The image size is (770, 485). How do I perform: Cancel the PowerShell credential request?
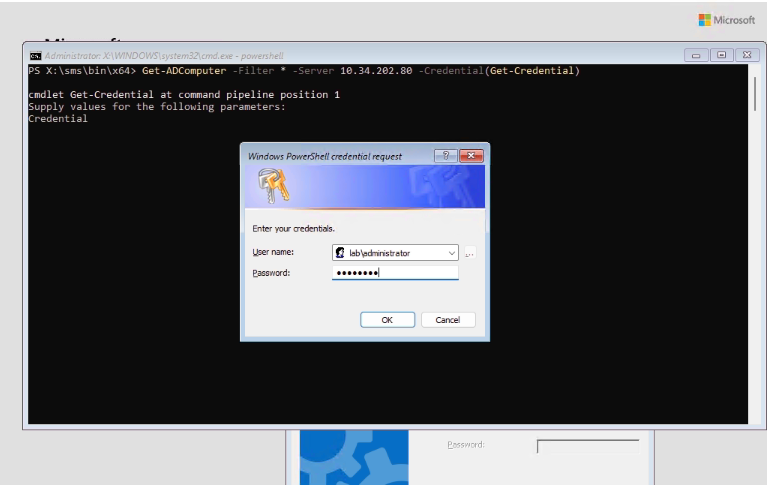click(x=448, y=320)
